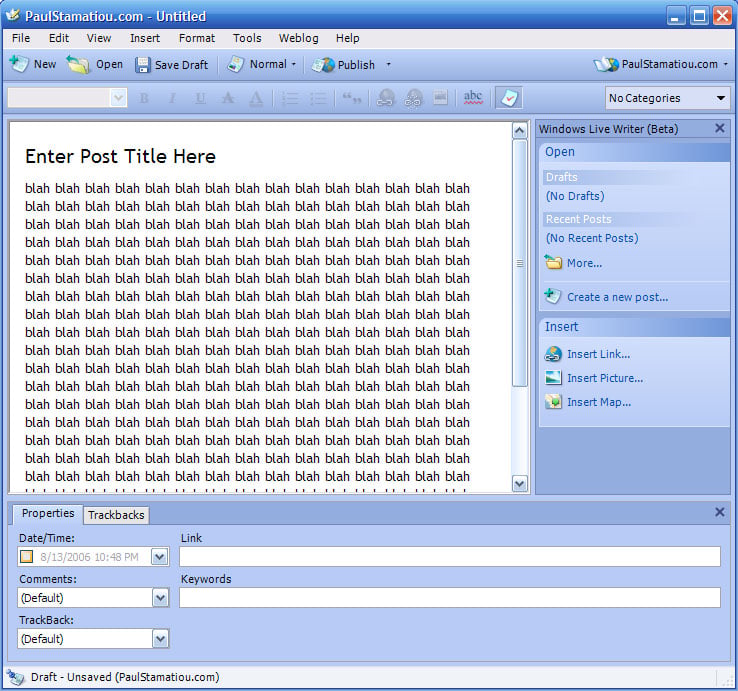The image size is (738, 691).
Task: Expand the Publish dropdown arrow
Action: pyautogui.click(x=388, y=64)
